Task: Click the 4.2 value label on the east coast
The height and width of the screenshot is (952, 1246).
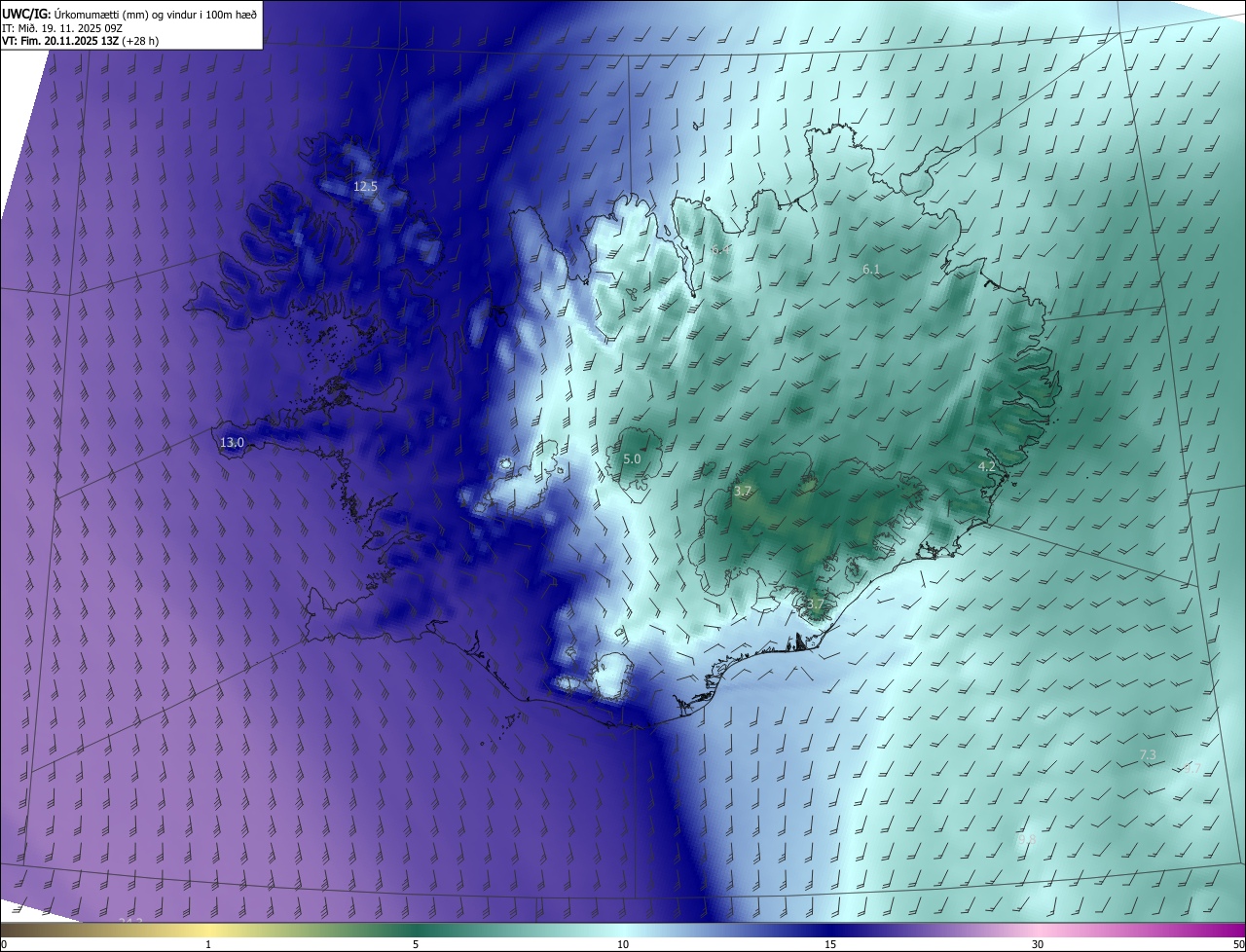Action: (x=987, y=467)
